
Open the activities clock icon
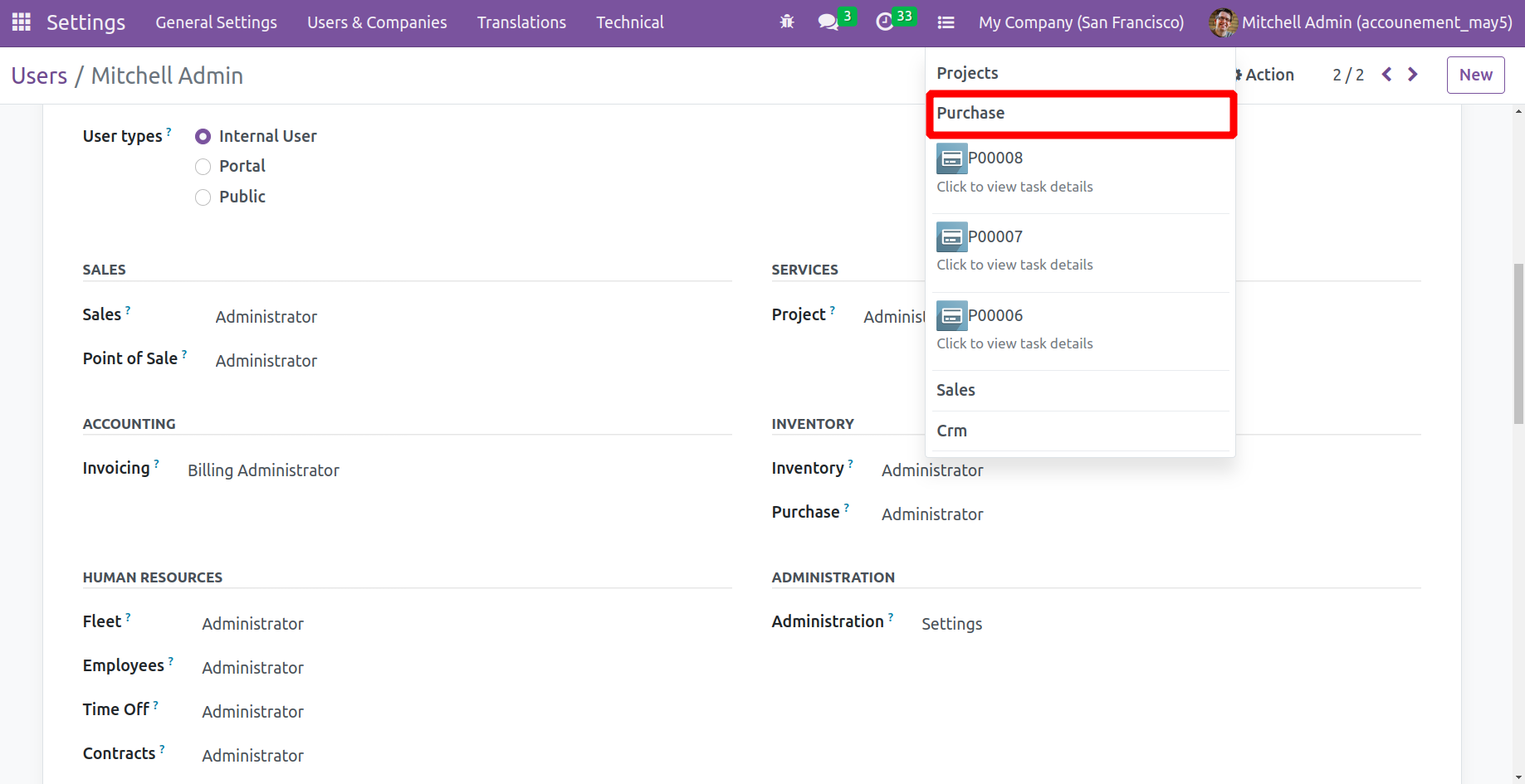point(885,22)
